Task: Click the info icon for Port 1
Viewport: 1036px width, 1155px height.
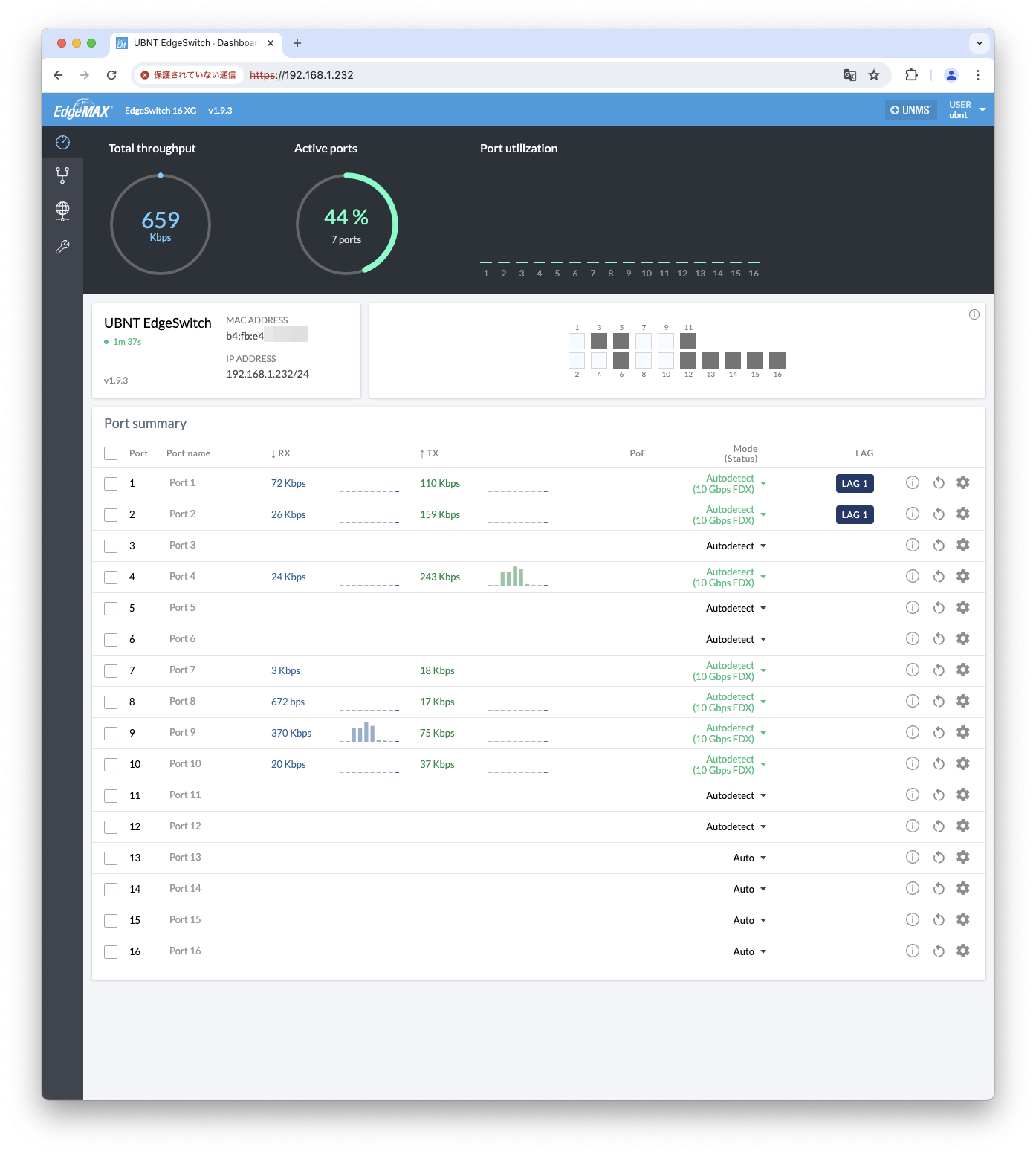Action: click(913, 482)
